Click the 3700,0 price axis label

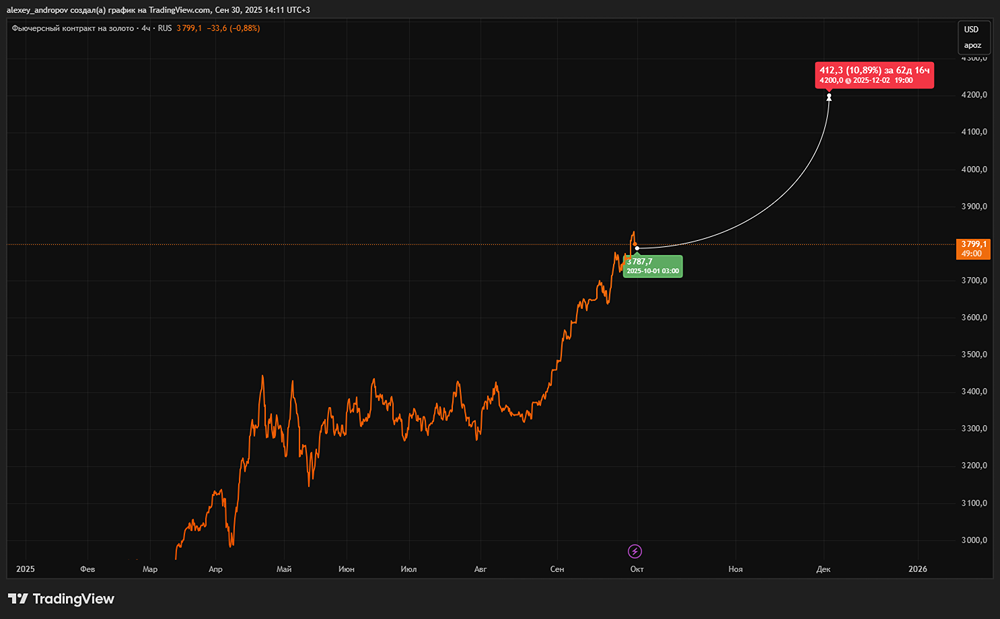pyautogui.click(x=974, y=280)
